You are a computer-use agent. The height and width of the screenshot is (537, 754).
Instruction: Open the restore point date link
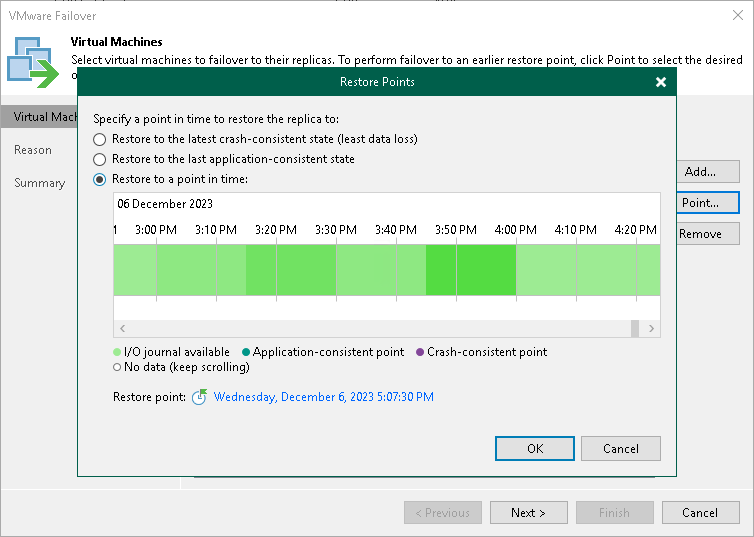pyautogui.click(x=324, y=397)
